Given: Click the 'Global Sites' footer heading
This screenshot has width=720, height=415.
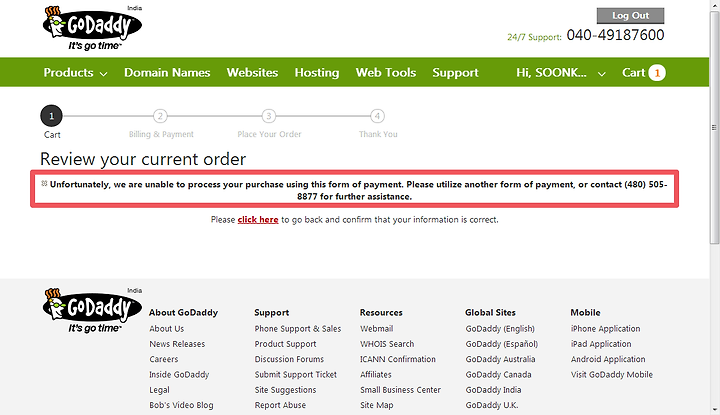Looking at the screenshot, I should coord(490,313).
